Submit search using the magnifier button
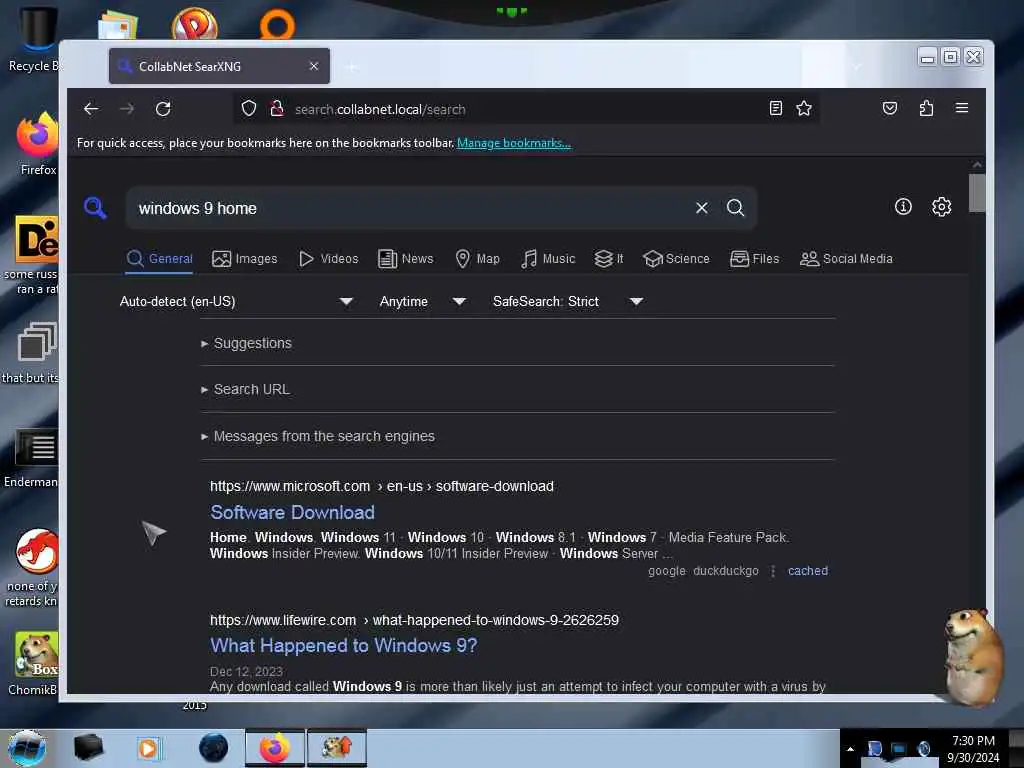Image resolution: width=1024 pixels, height=768 pixels. [735, 208]
